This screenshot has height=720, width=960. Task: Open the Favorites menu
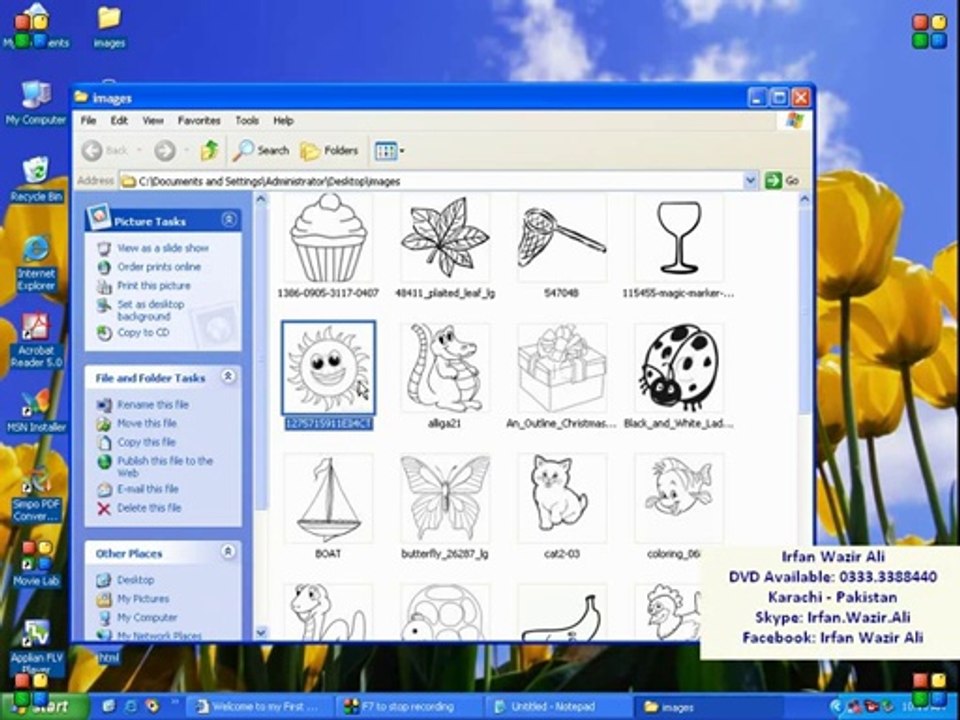pyautogui.click(x=199, y=121)
